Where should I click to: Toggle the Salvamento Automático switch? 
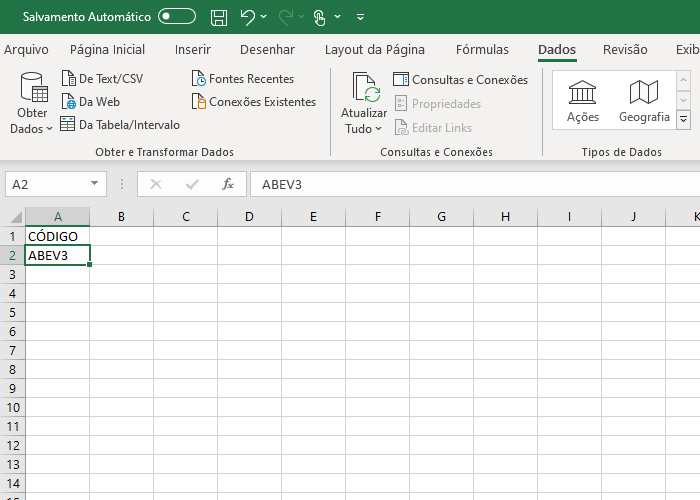(x=177, y=17)
